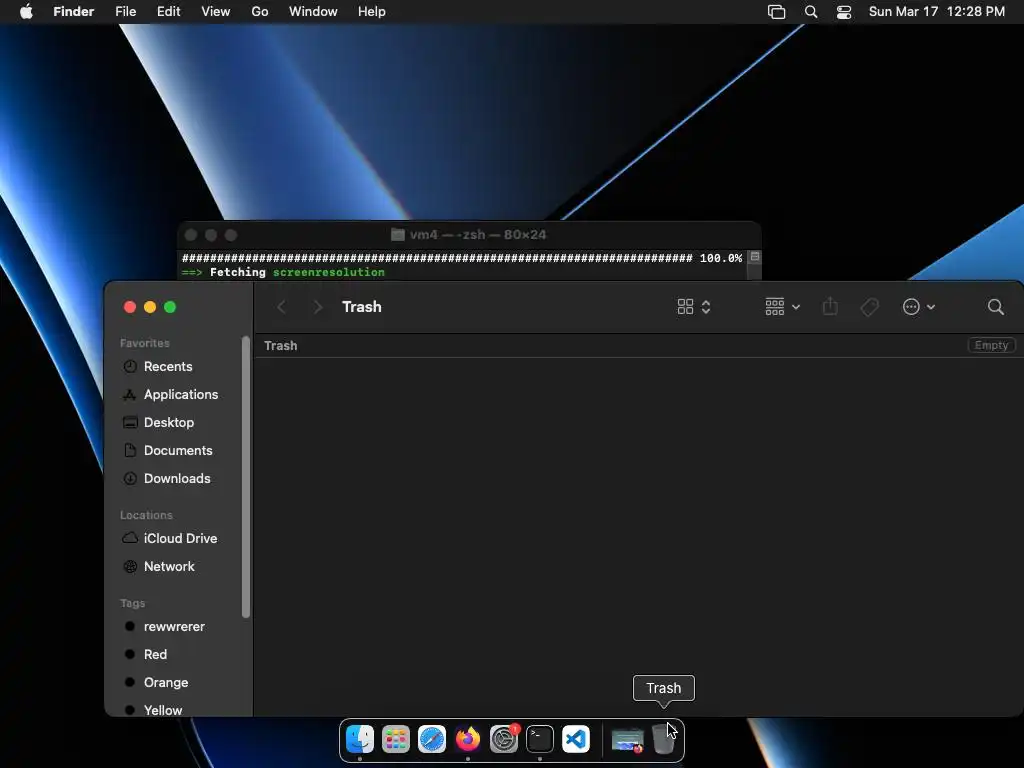Open the Go menu
The image size is (1024, 768).
pos(260,12)
